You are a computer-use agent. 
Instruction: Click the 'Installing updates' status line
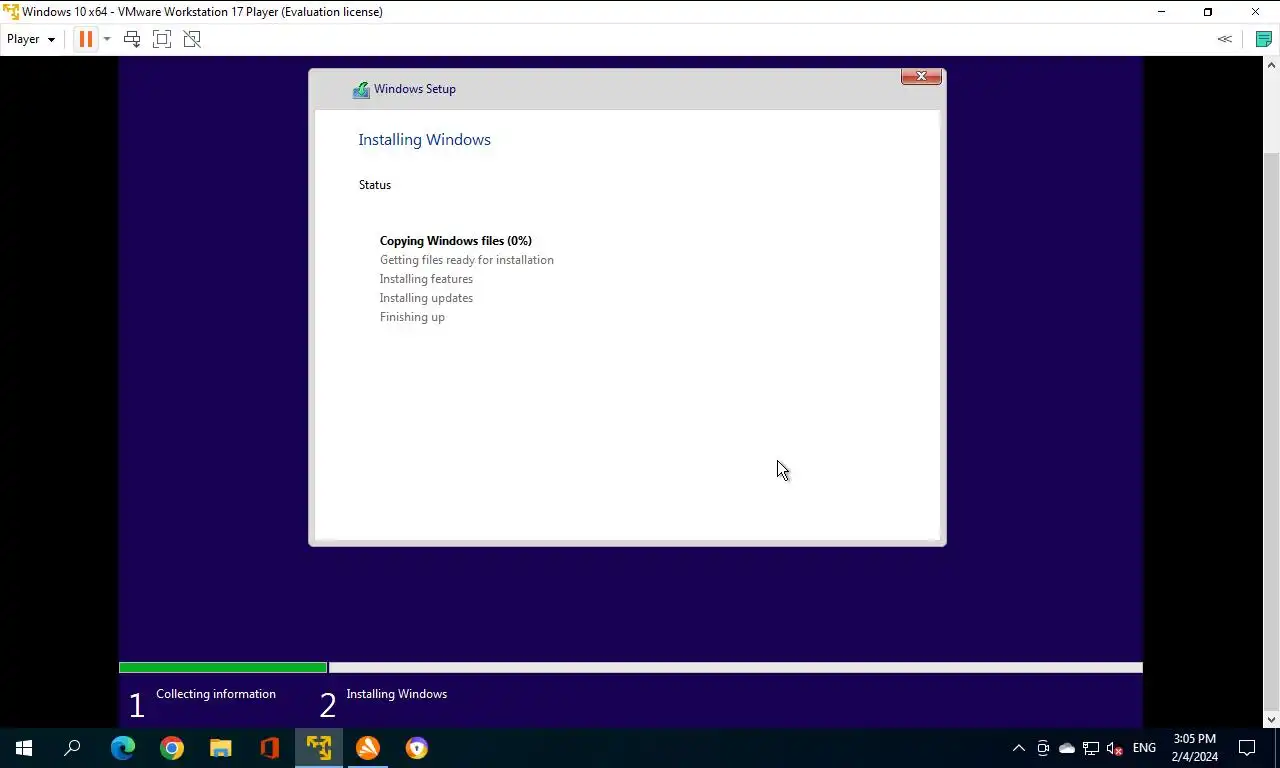pyautogui.click(x=426, y=298)
